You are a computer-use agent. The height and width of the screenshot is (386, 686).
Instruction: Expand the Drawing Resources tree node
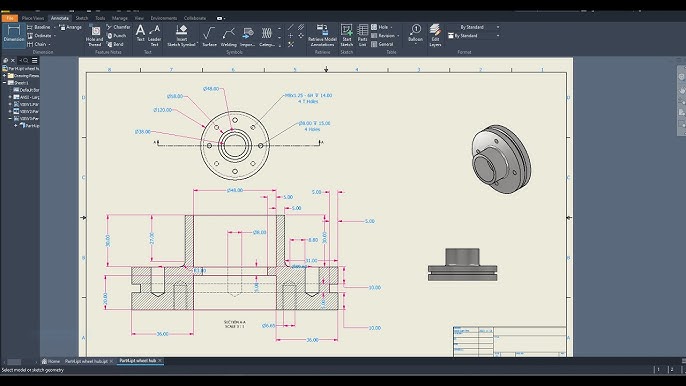5,76
